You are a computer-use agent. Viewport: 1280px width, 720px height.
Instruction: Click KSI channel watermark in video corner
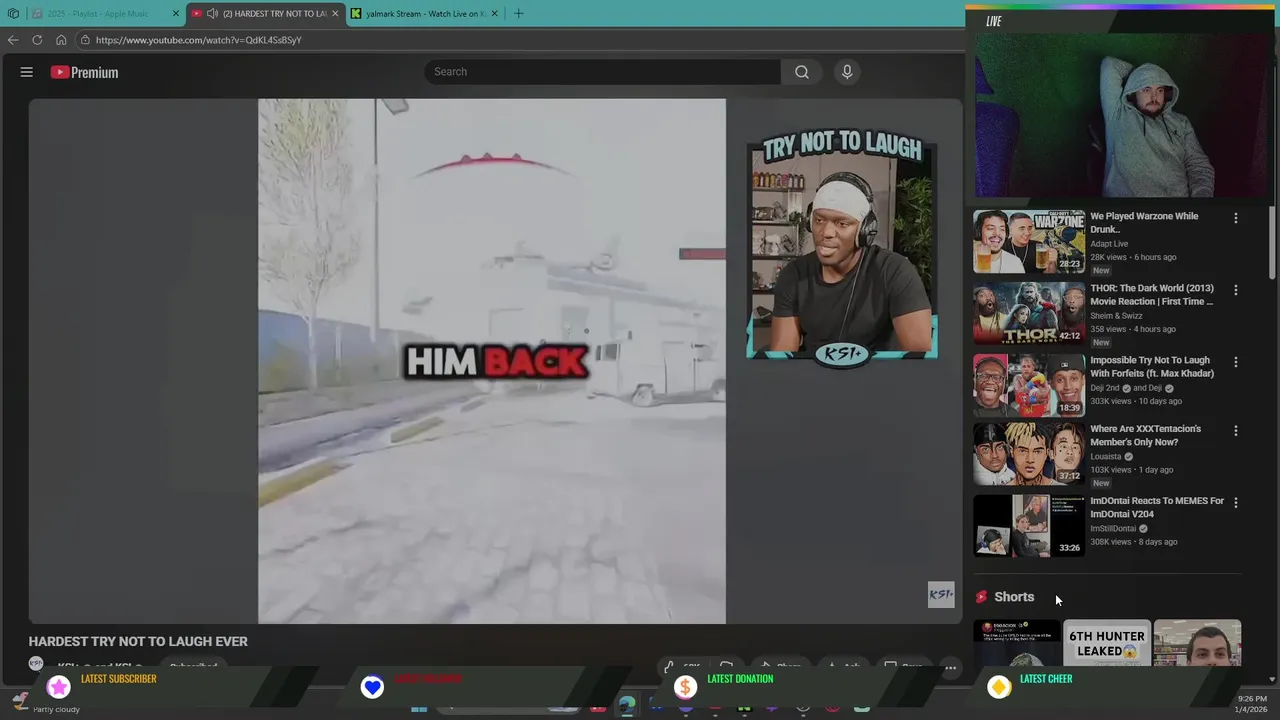[941, 595]
